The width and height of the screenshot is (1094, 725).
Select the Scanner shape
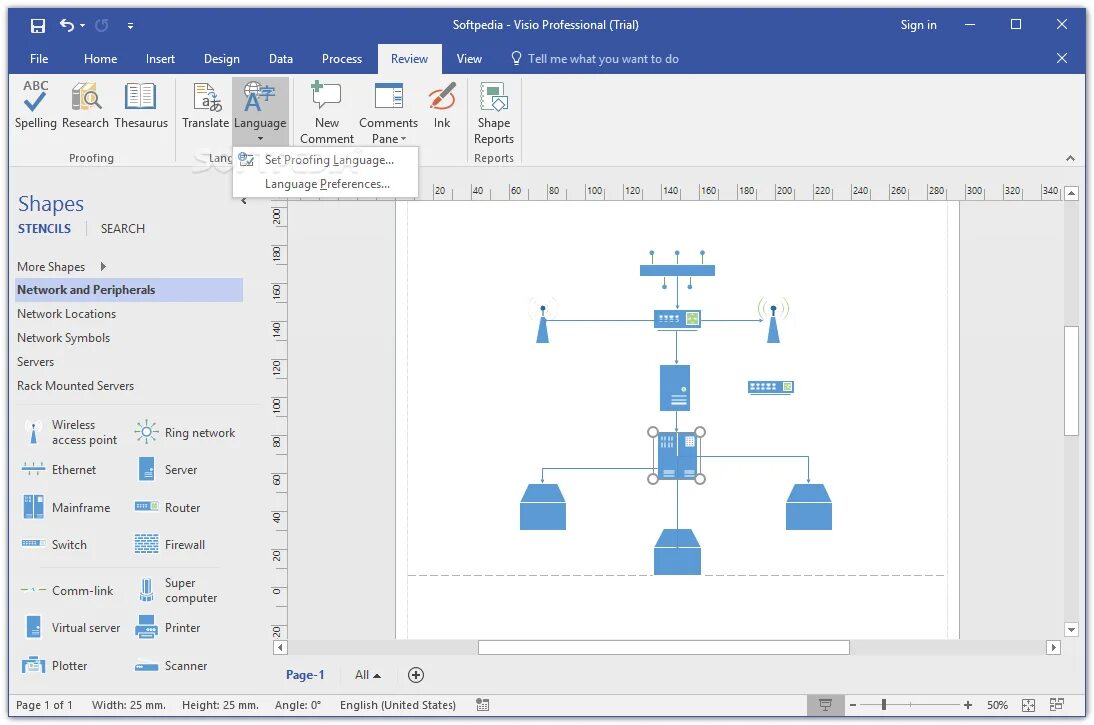[171, 666]
